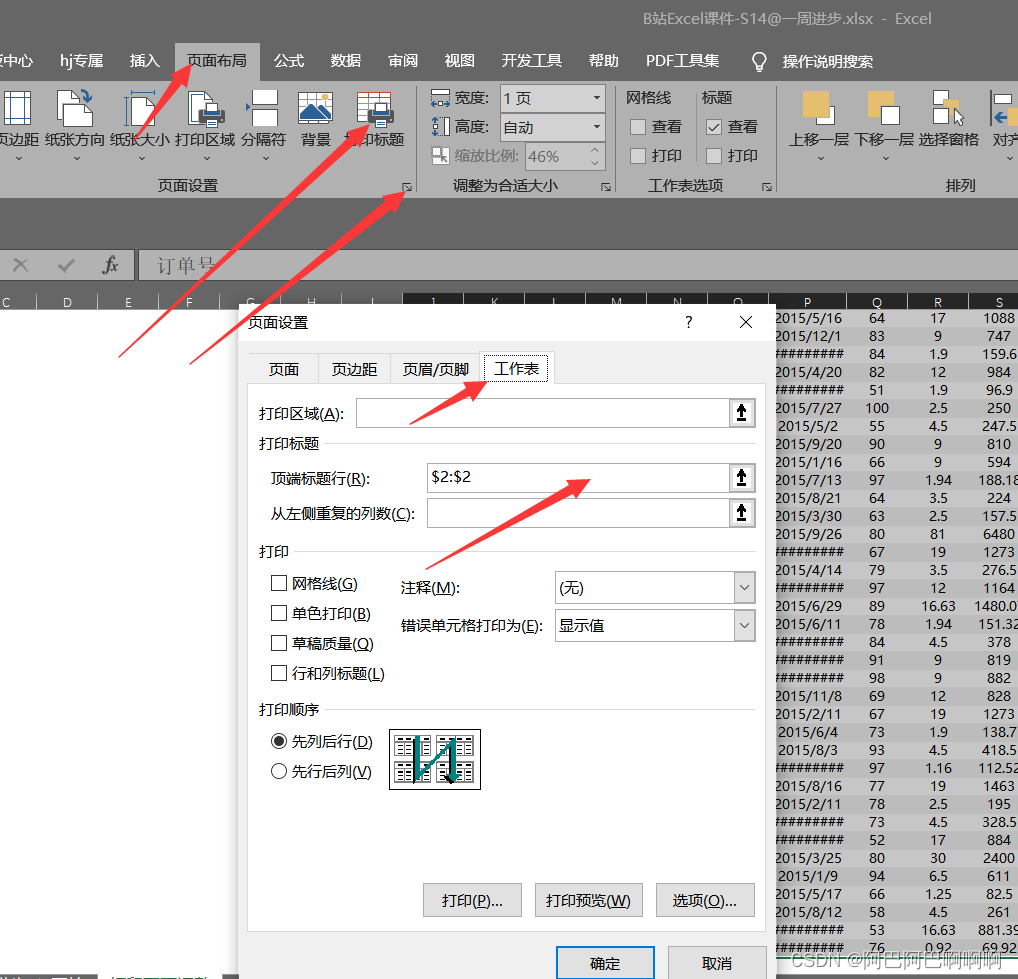Click the Columns to repeat at left field
This screenshot has width=1018, height=979.
point(578,513)
